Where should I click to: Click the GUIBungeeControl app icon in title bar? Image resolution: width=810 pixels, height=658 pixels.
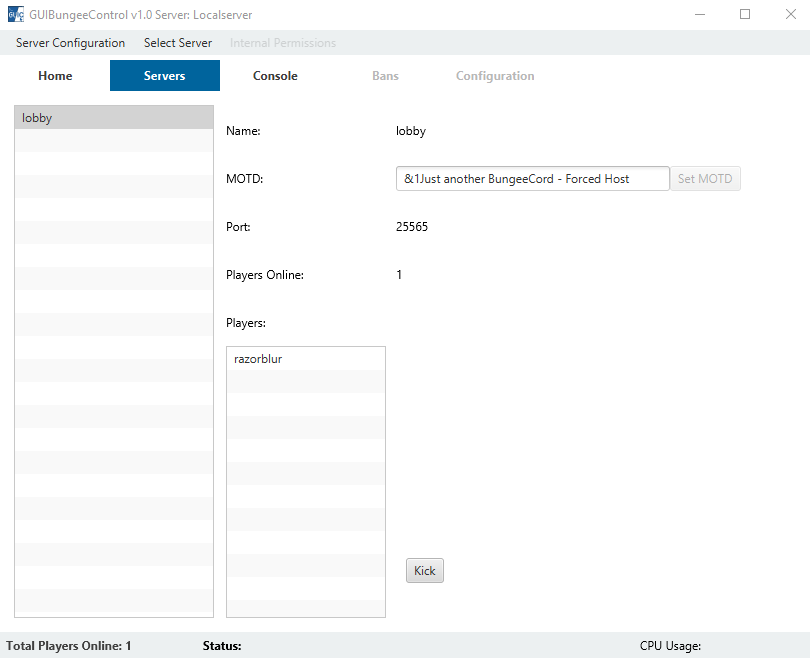15,15
